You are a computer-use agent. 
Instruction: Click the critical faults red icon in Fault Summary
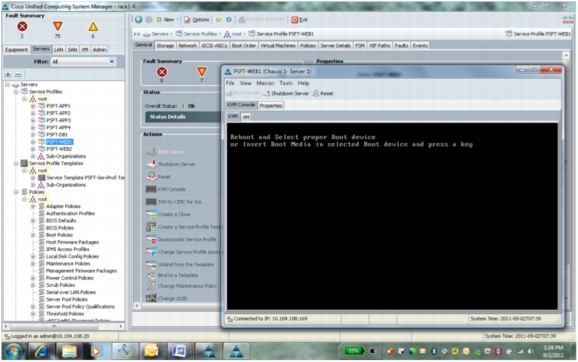coord(22,26)
